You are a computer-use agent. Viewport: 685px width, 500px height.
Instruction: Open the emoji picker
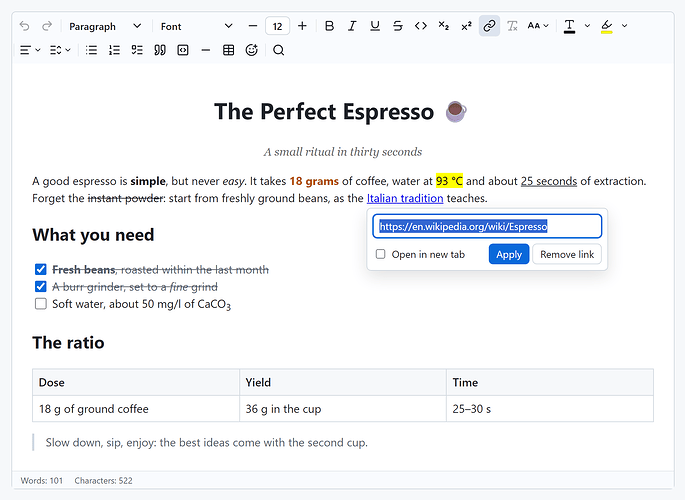coord(252,50)
